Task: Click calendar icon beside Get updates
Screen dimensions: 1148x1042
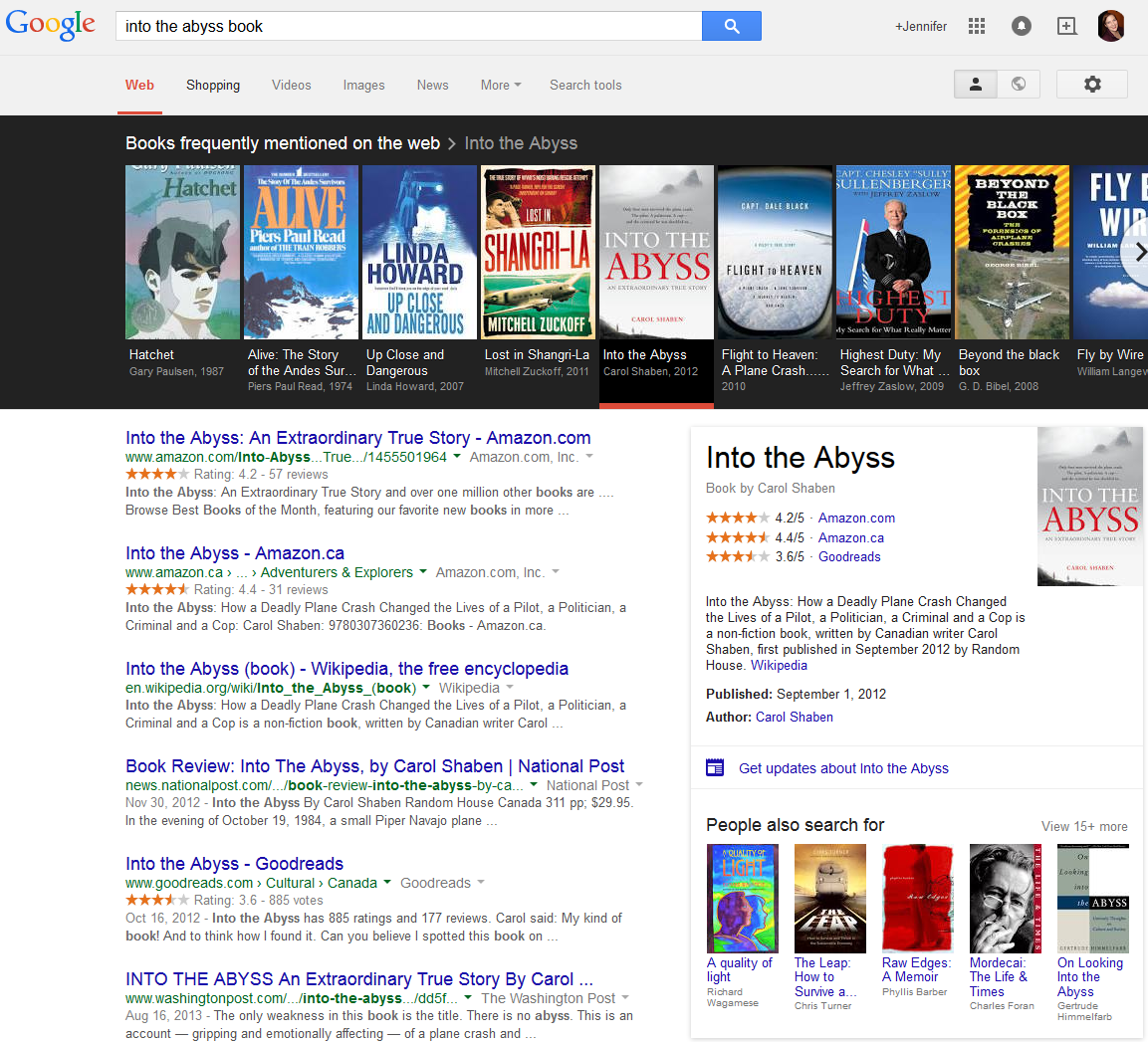Action: pyautogui.click(x=715, y=767)
